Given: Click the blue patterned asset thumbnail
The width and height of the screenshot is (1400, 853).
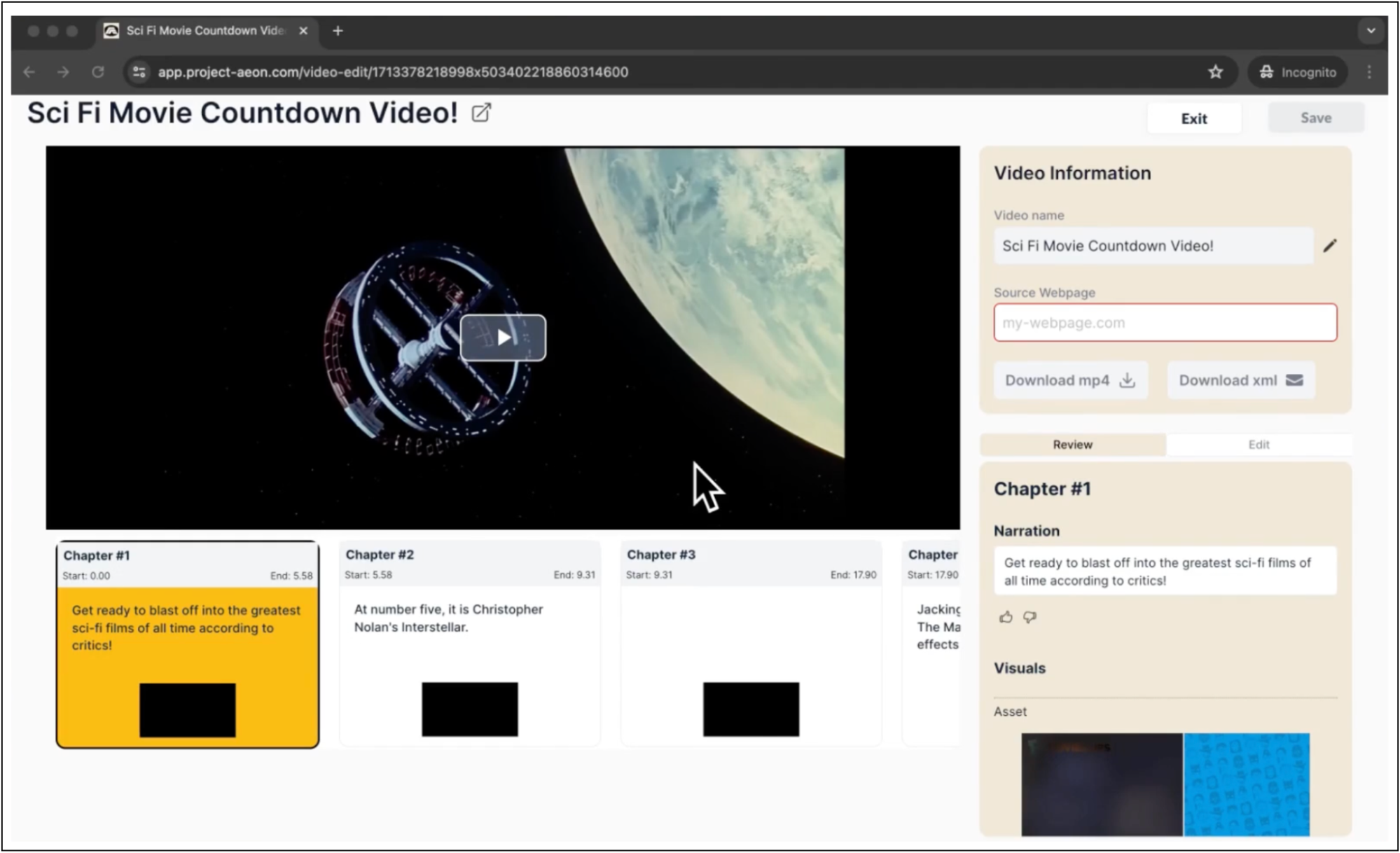Looking at the screenshot, I should (1246, 784).
